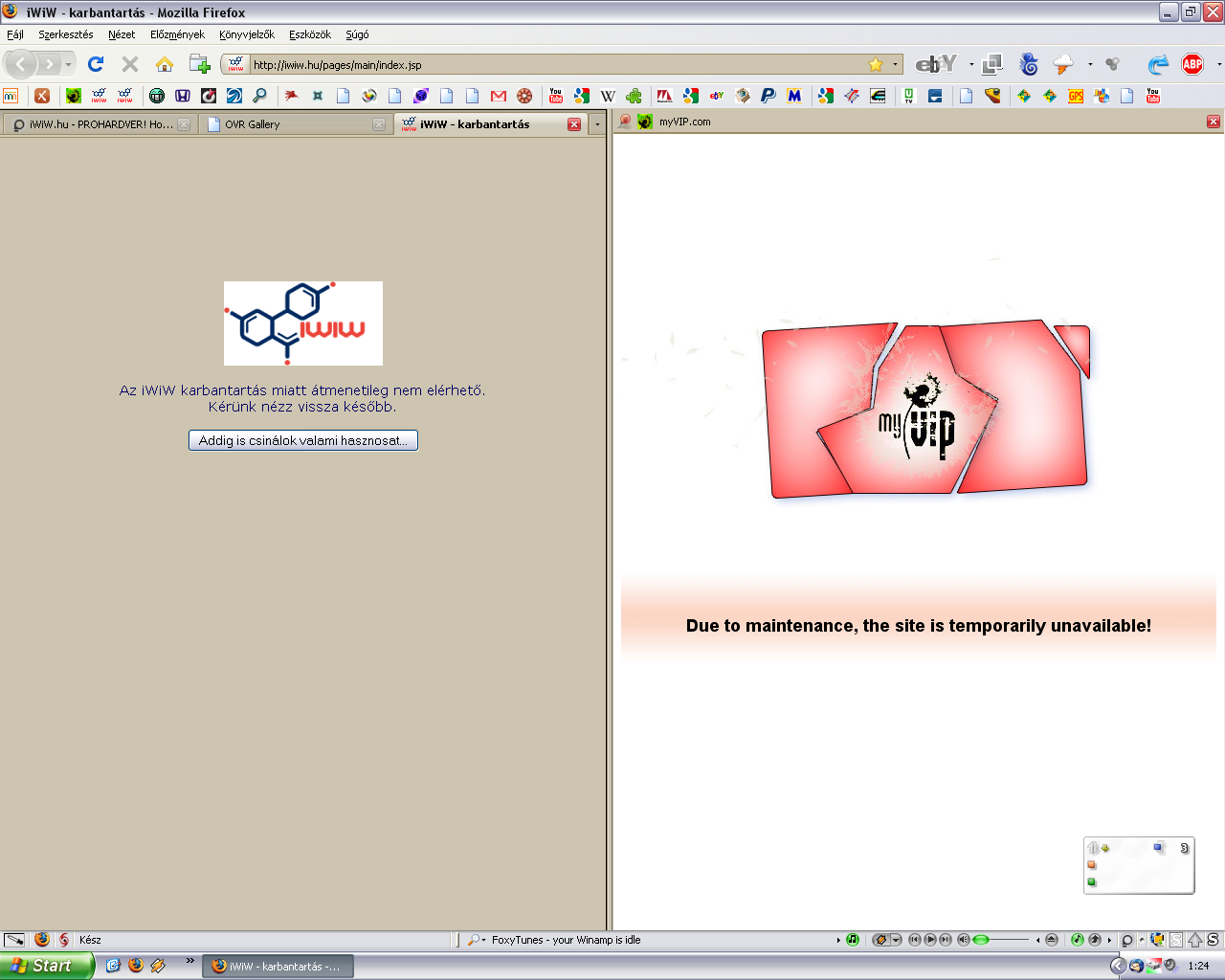
Task: Expand the weather icon dropdown arrow
Action: 1090,64
